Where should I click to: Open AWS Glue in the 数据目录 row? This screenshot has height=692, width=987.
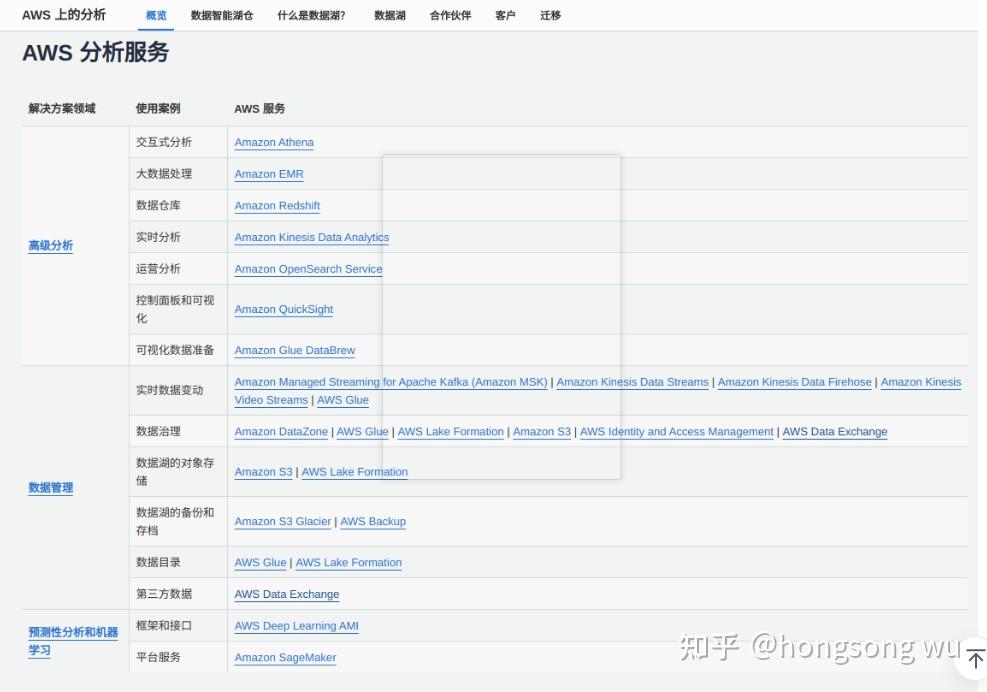(260, 562)
